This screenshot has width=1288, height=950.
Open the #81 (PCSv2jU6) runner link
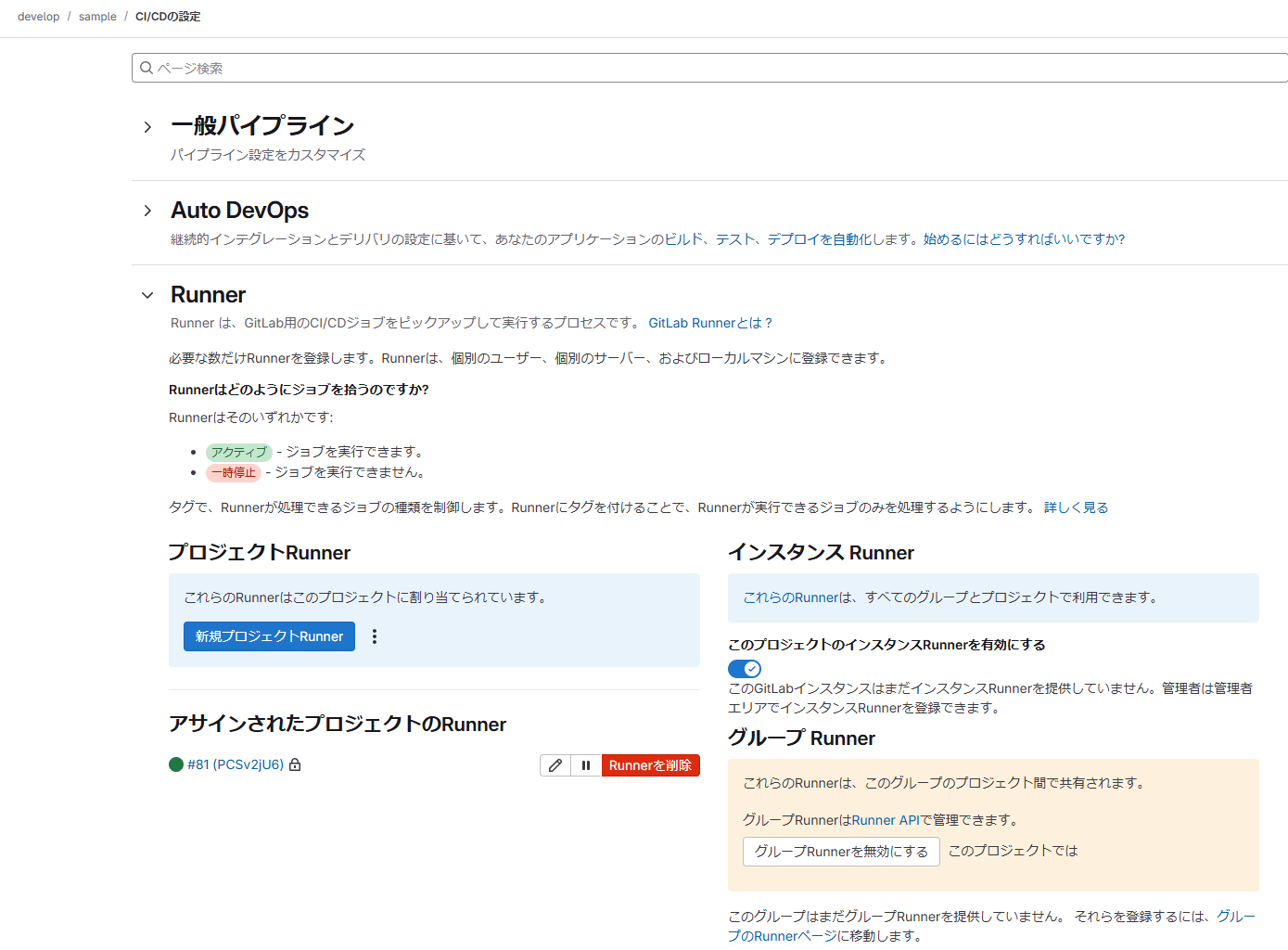(x=234, y=764)
